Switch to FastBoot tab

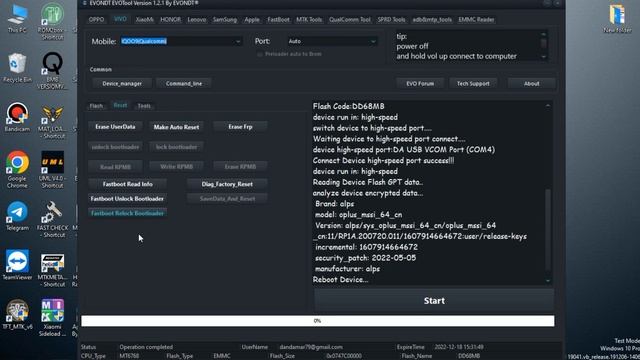[278, 20]
